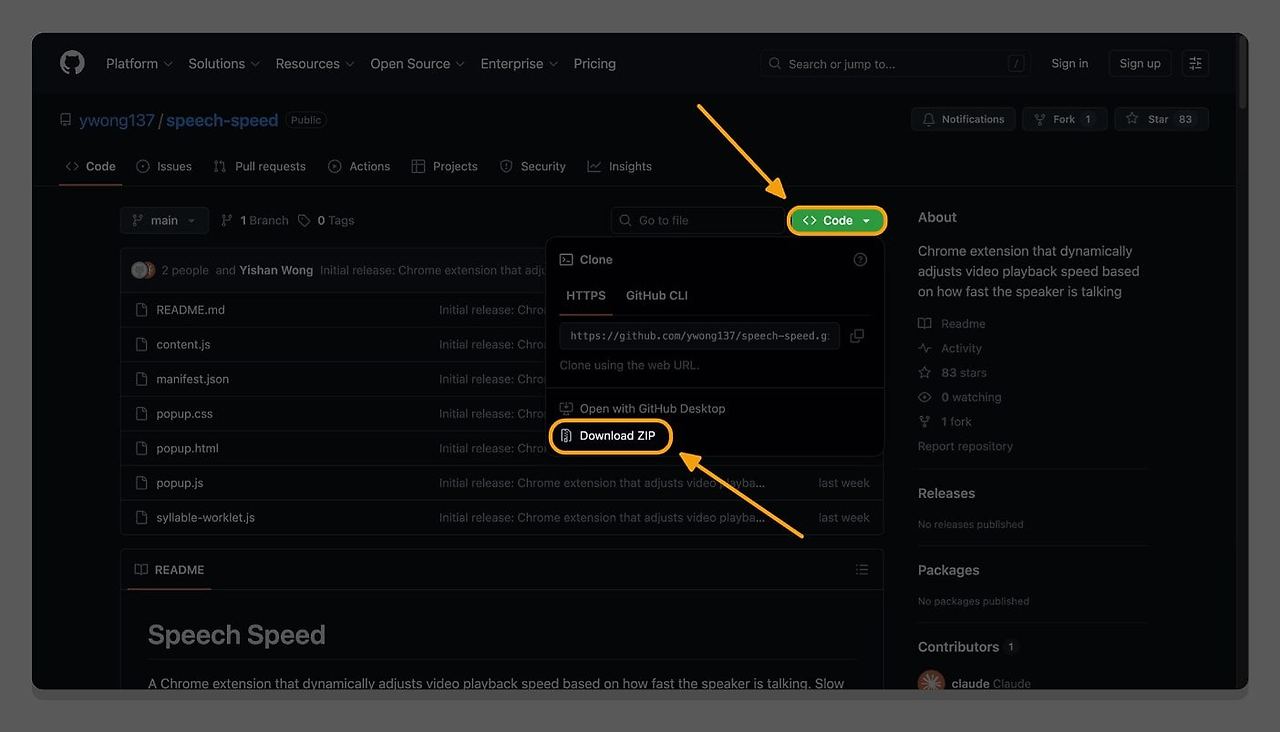
Task: Choose Open with GitHub Desktop
Action: (x=642, y=408)
